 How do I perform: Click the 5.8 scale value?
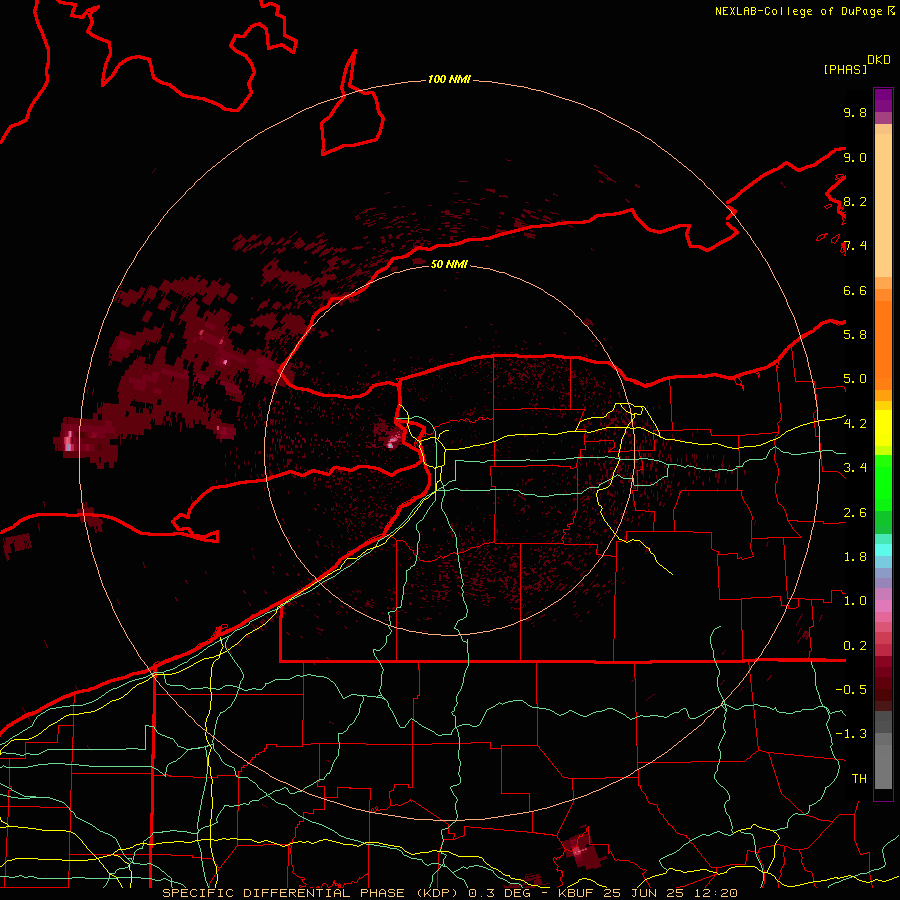(855, 335)
